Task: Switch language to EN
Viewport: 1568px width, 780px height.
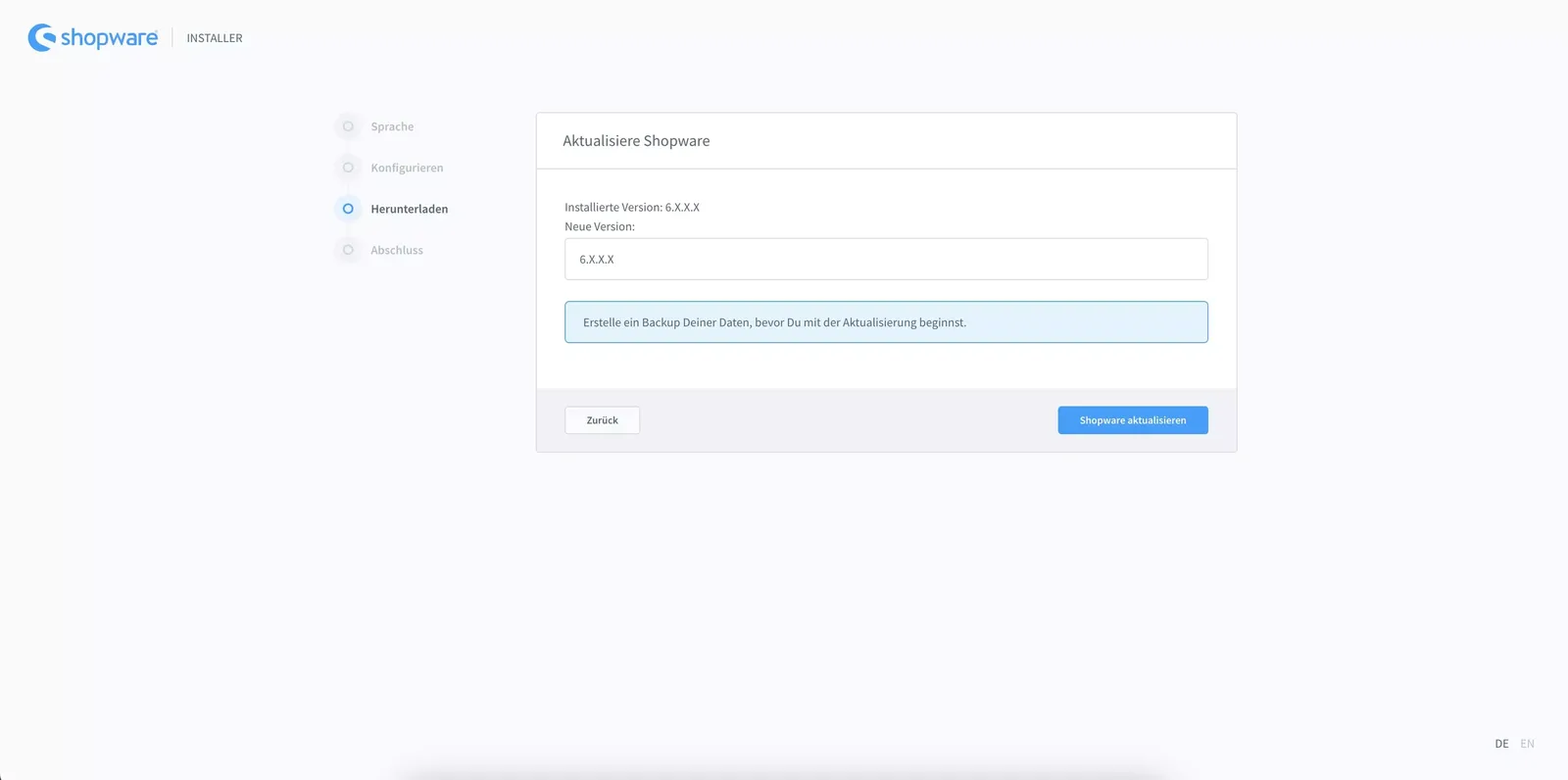Action: coord(1527,744)
